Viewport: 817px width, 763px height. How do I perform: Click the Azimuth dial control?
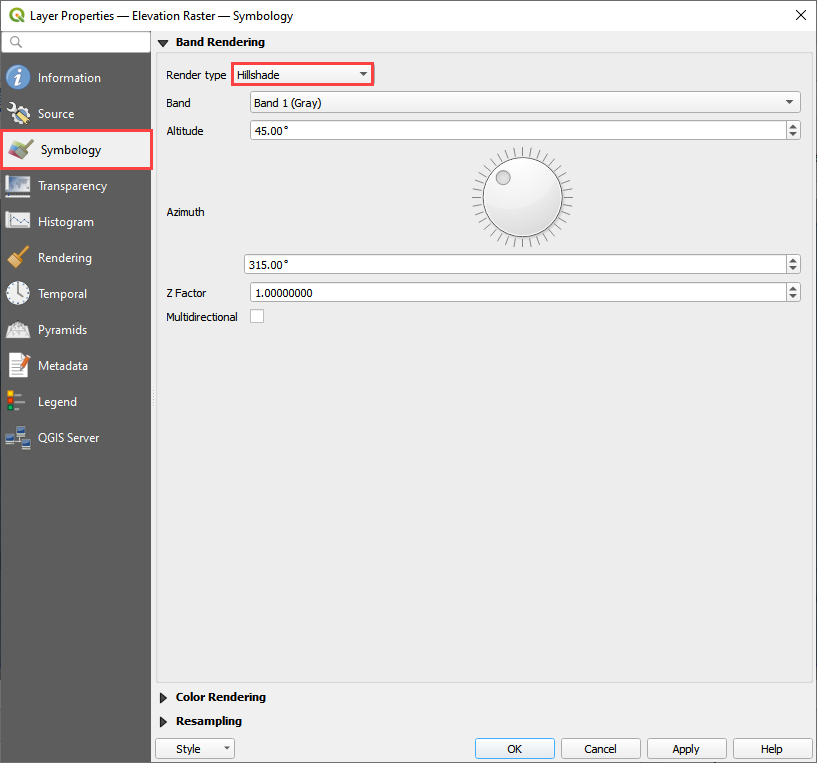tap(522, 196)
